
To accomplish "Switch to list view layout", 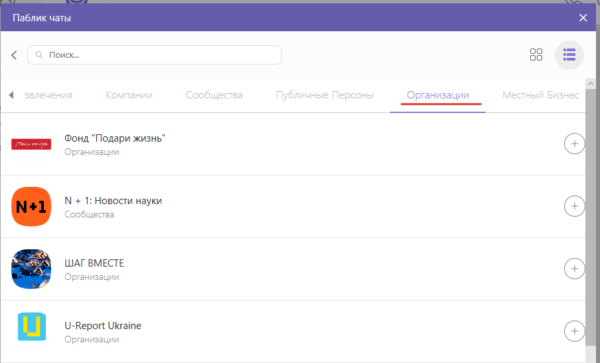I will click(x=569, y=55).
